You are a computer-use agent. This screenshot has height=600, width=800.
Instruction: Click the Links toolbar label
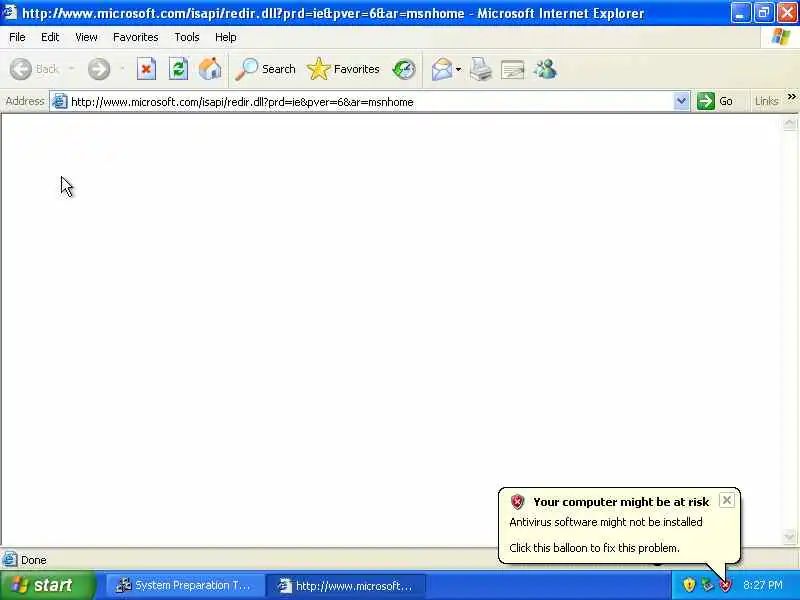(x=766, y=101)
